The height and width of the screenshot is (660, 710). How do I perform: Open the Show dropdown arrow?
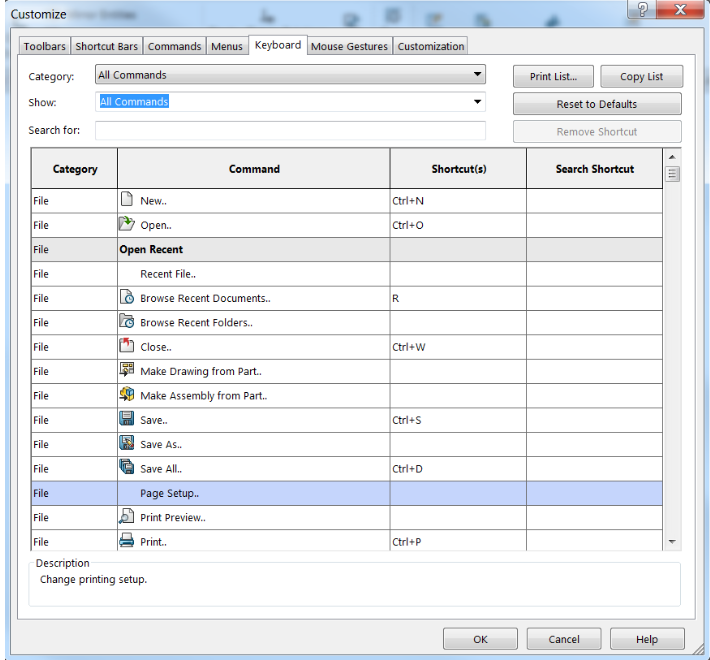(x=477, y=102)
